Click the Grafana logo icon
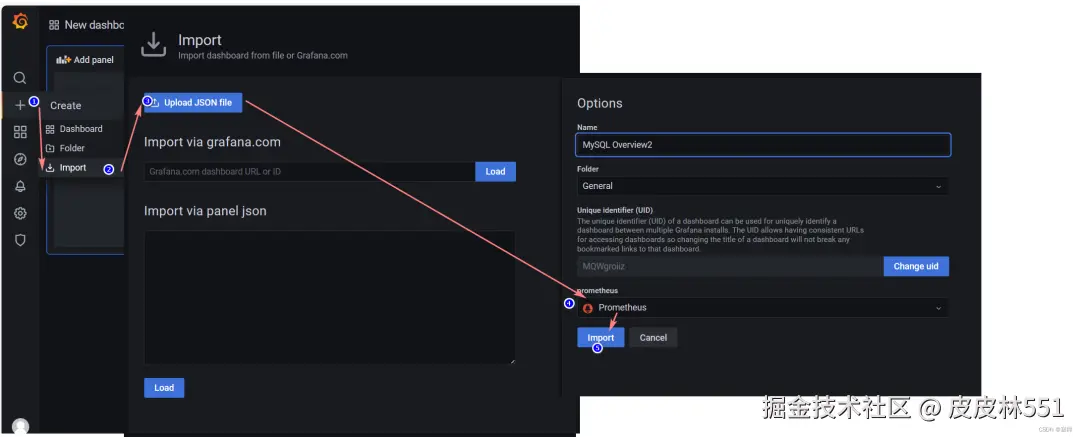 tap(20, 21)
